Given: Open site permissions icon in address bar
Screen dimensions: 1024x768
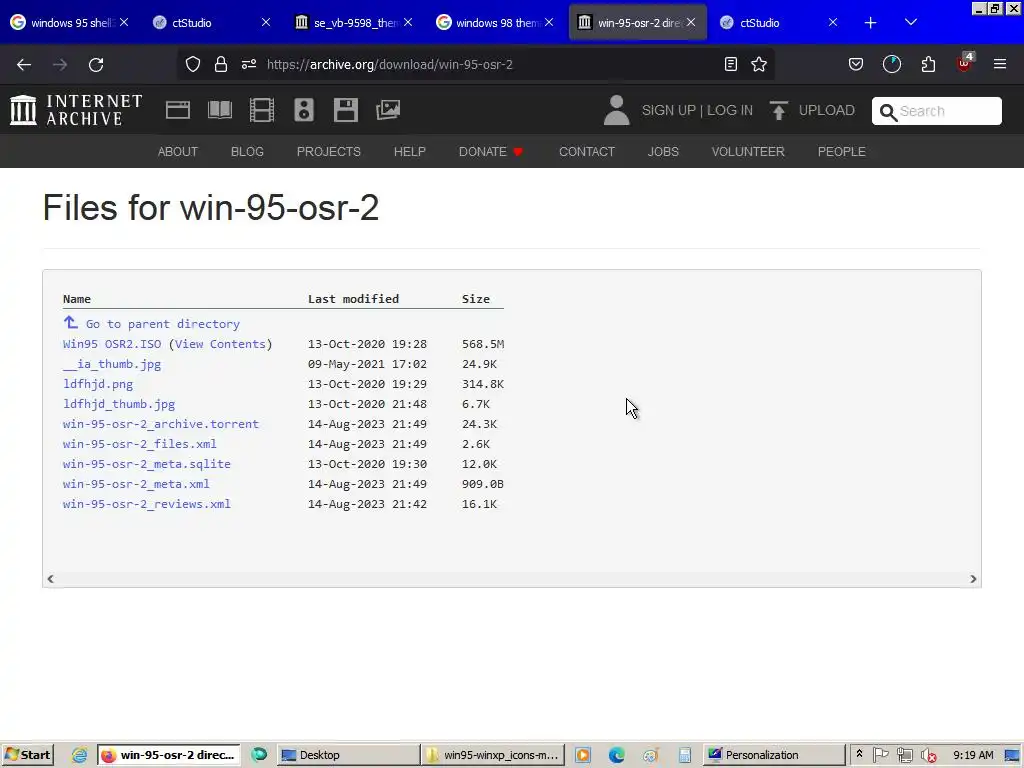Looking at the screenshot, I should pos(249,64).
